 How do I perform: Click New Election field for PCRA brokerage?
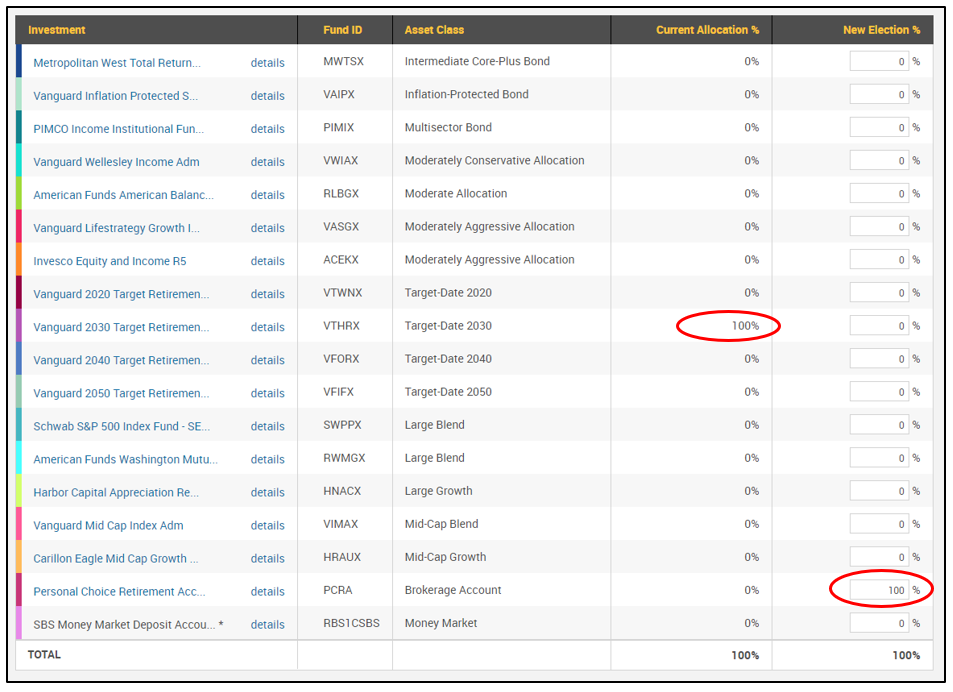(879, 590)
